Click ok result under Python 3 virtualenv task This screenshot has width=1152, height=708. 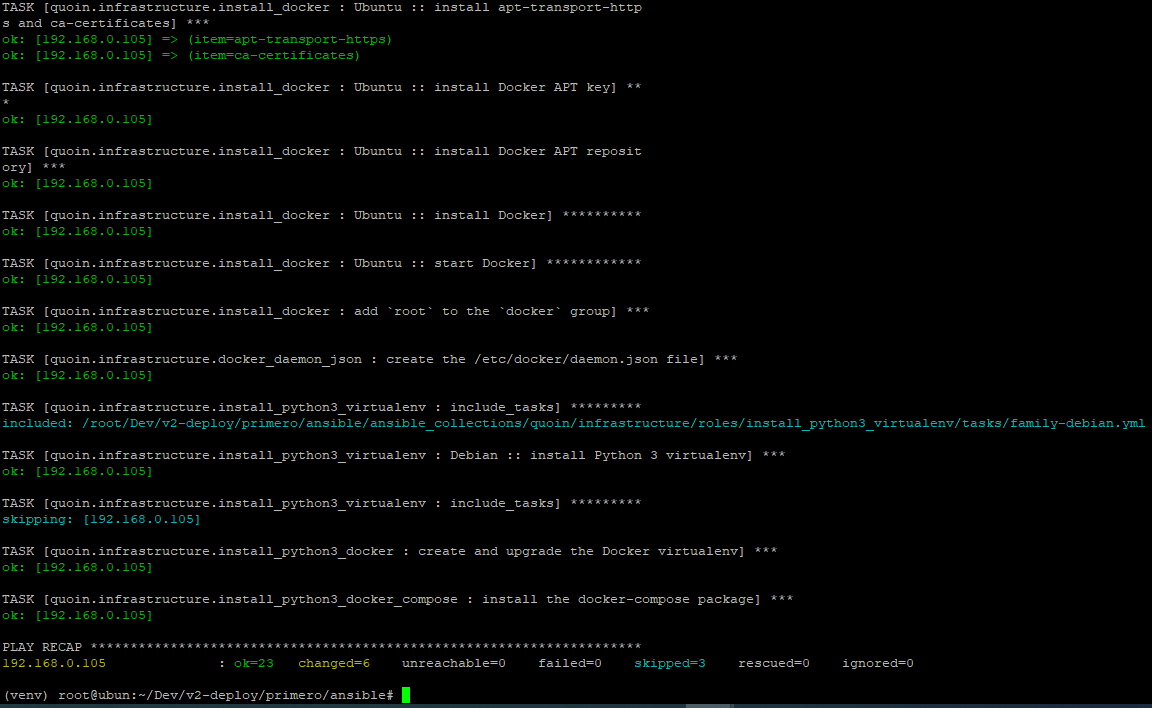click(x=77, y=472)
